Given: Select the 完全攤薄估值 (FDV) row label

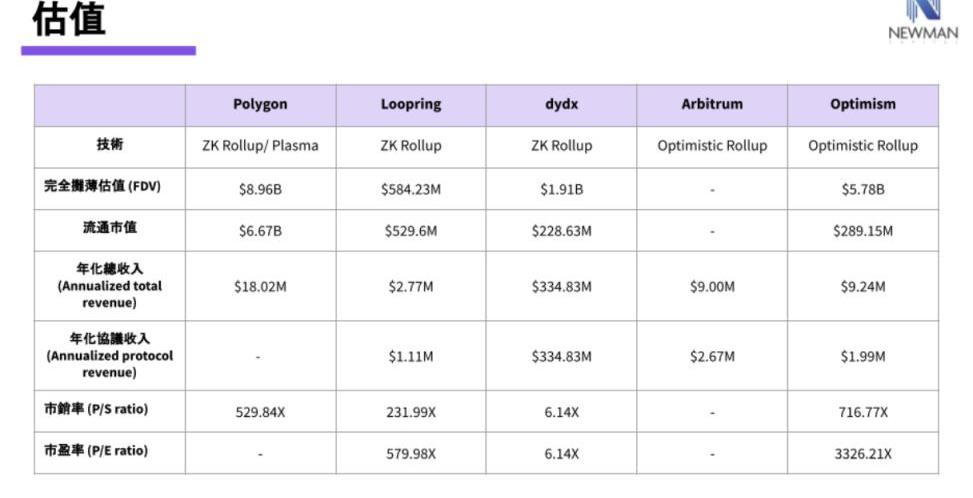Looking at the screenshot, I should 110,188.
